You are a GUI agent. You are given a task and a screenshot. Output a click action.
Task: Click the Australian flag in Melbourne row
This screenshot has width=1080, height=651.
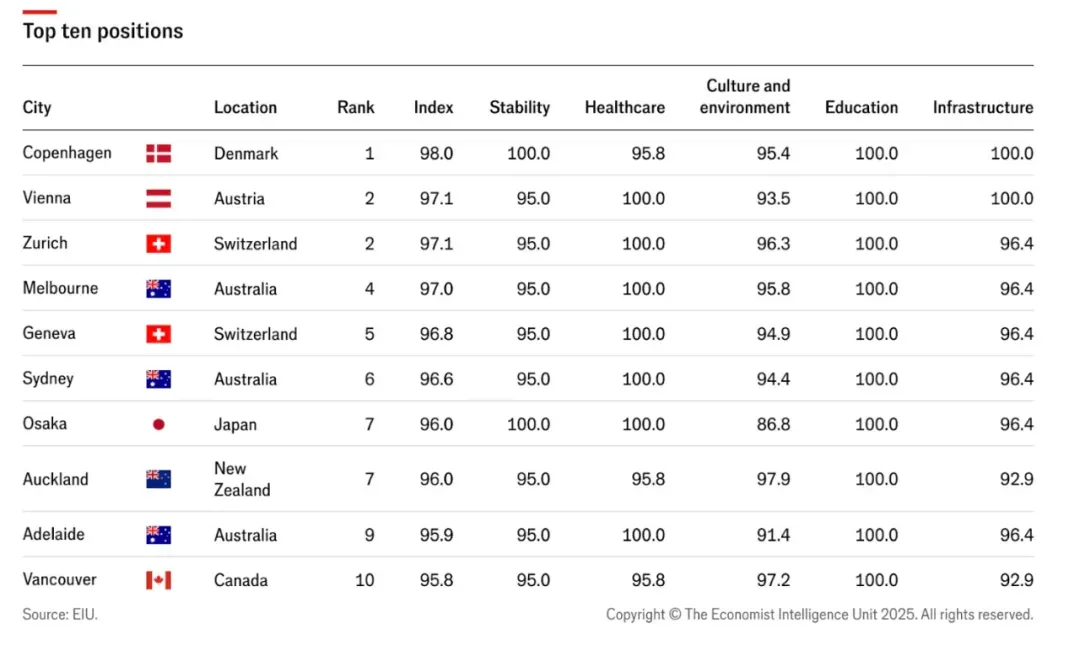(x=158, y=289)
